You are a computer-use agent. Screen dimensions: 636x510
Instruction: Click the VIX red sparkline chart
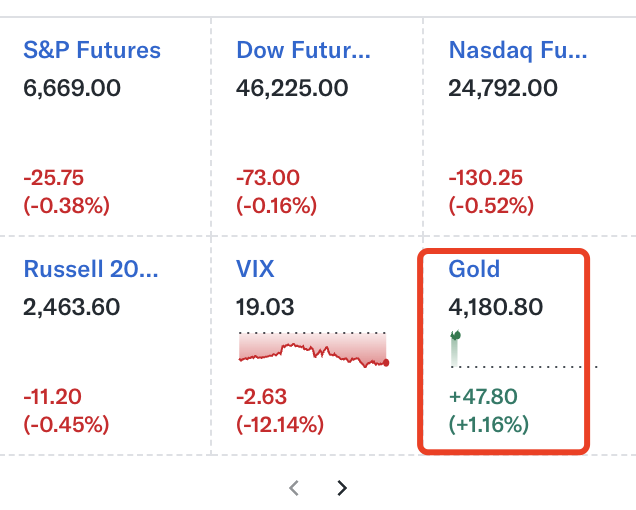pyautogui.click(x=312, y=349)
